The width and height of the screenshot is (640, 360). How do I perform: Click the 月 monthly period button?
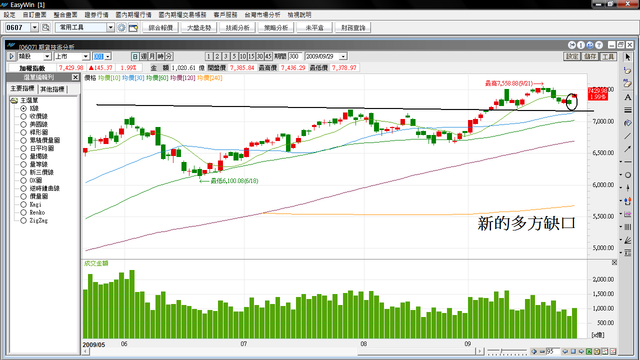[152, 56]
